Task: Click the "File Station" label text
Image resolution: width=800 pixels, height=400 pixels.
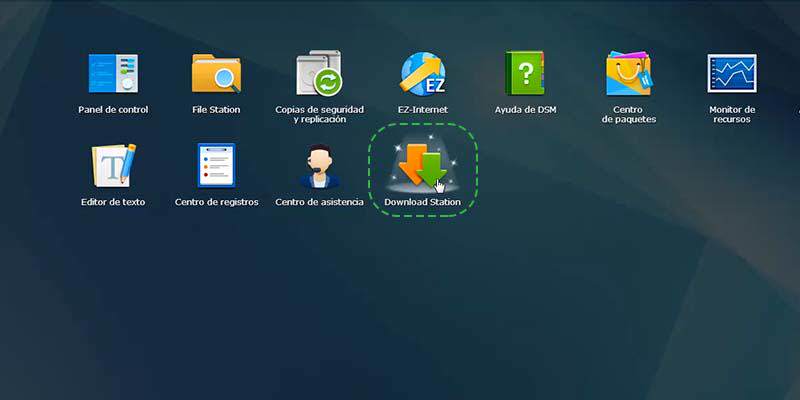Action: [216, 110]
